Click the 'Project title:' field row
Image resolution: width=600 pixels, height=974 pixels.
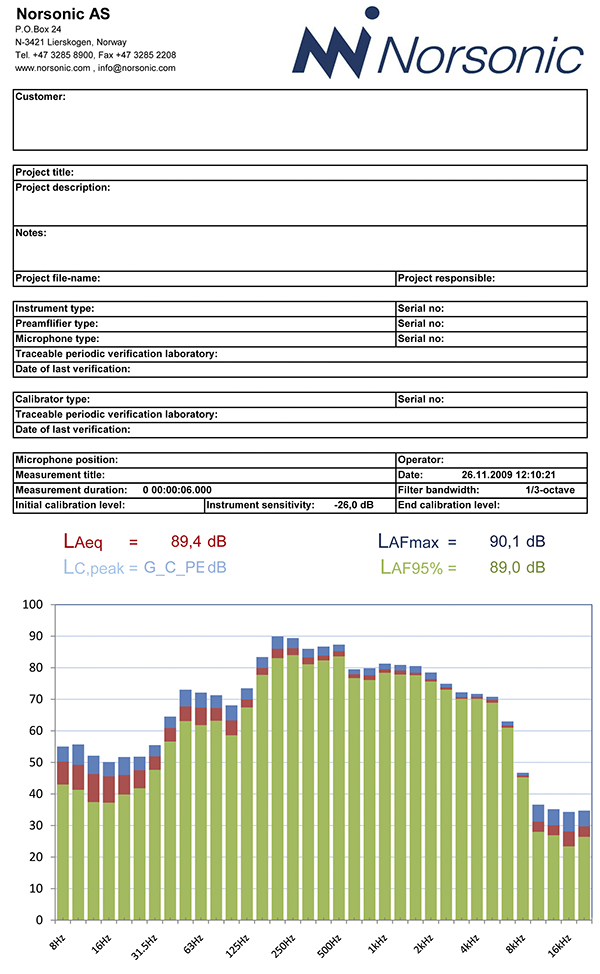[x=300, y=173]
